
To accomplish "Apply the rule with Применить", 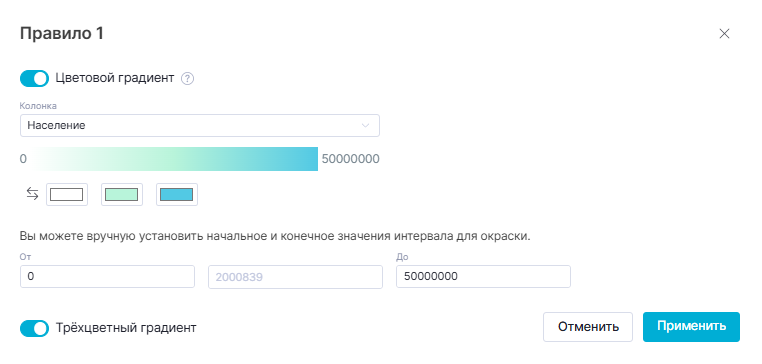I will click(x=692, y=327).
